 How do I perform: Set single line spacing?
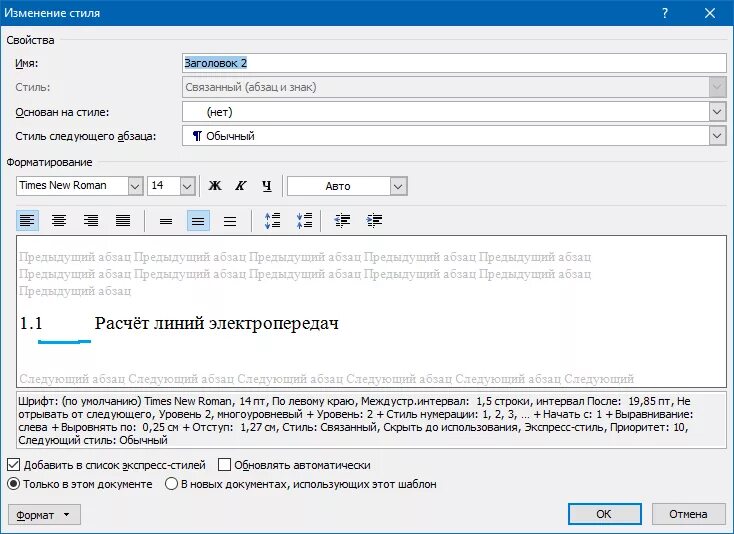166,220
